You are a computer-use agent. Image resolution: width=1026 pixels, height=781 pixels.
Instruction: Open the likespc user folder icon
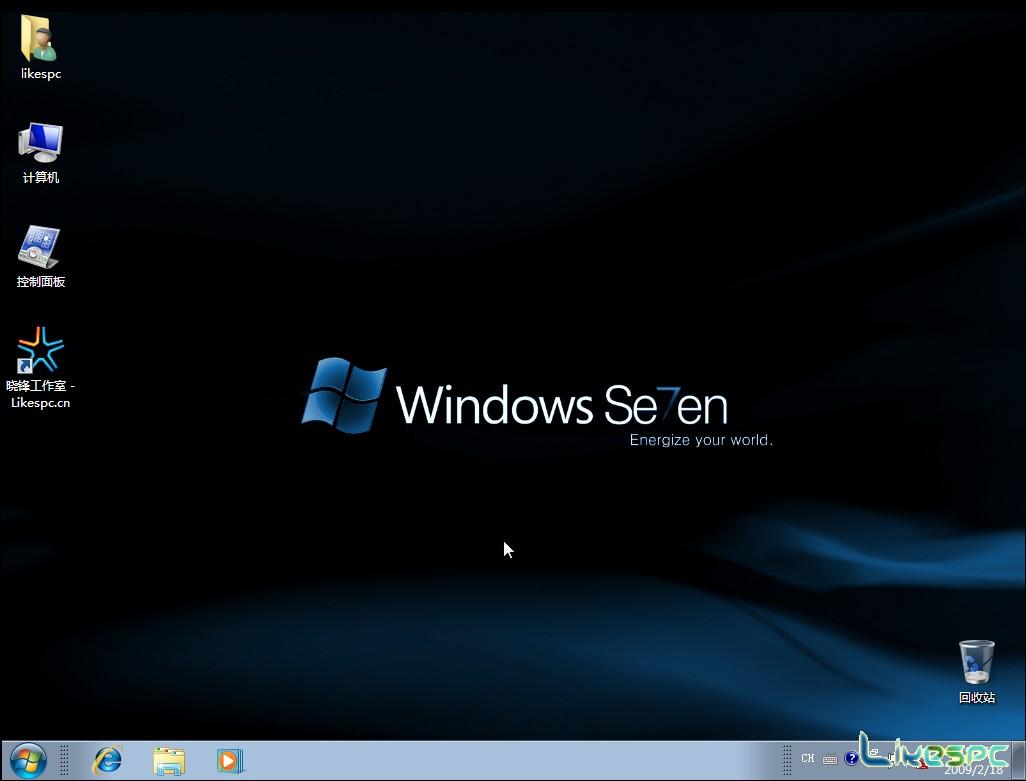(40, 40)
